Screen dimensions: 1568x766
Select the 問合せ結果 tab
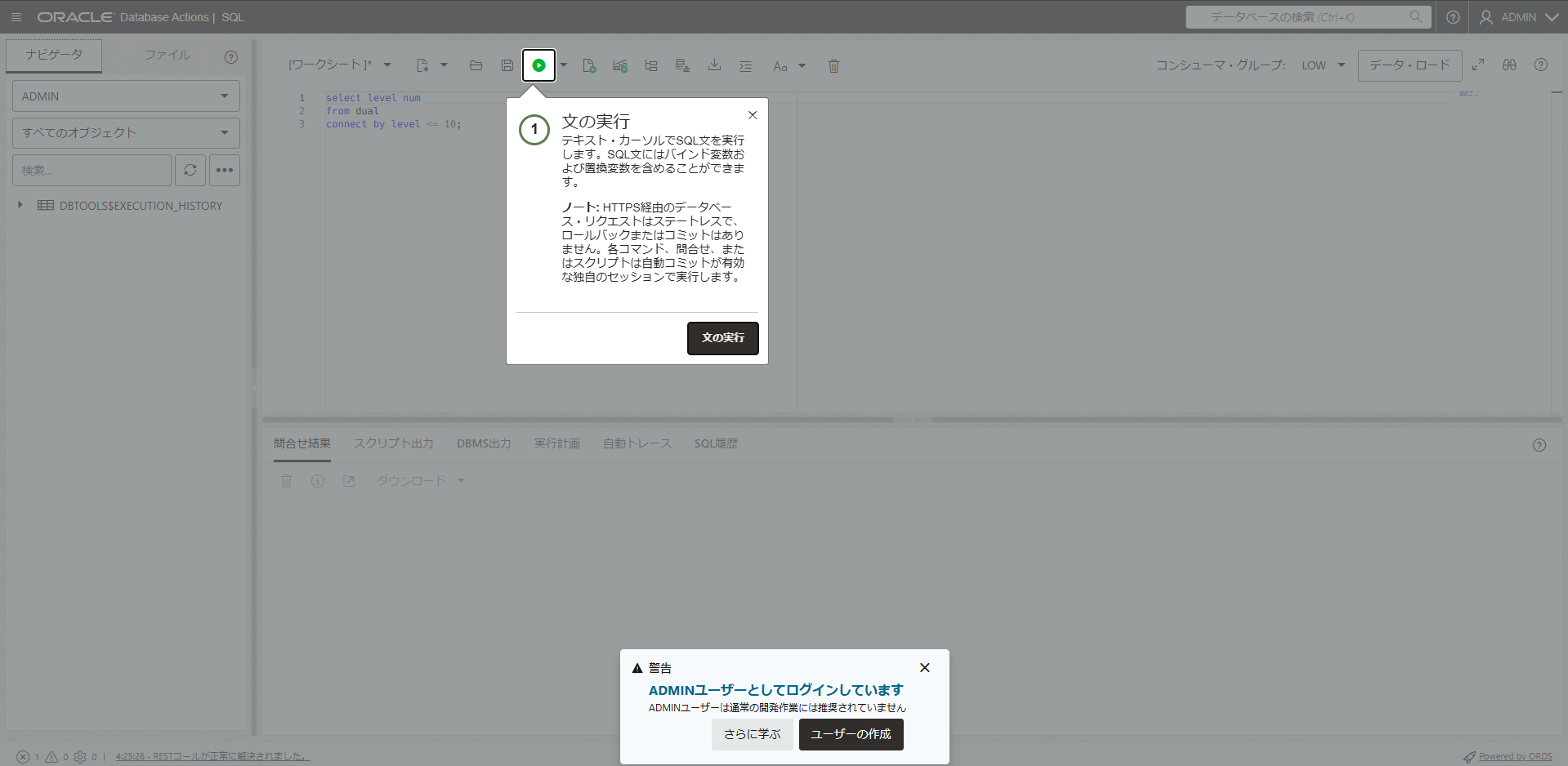pos(302,443)
